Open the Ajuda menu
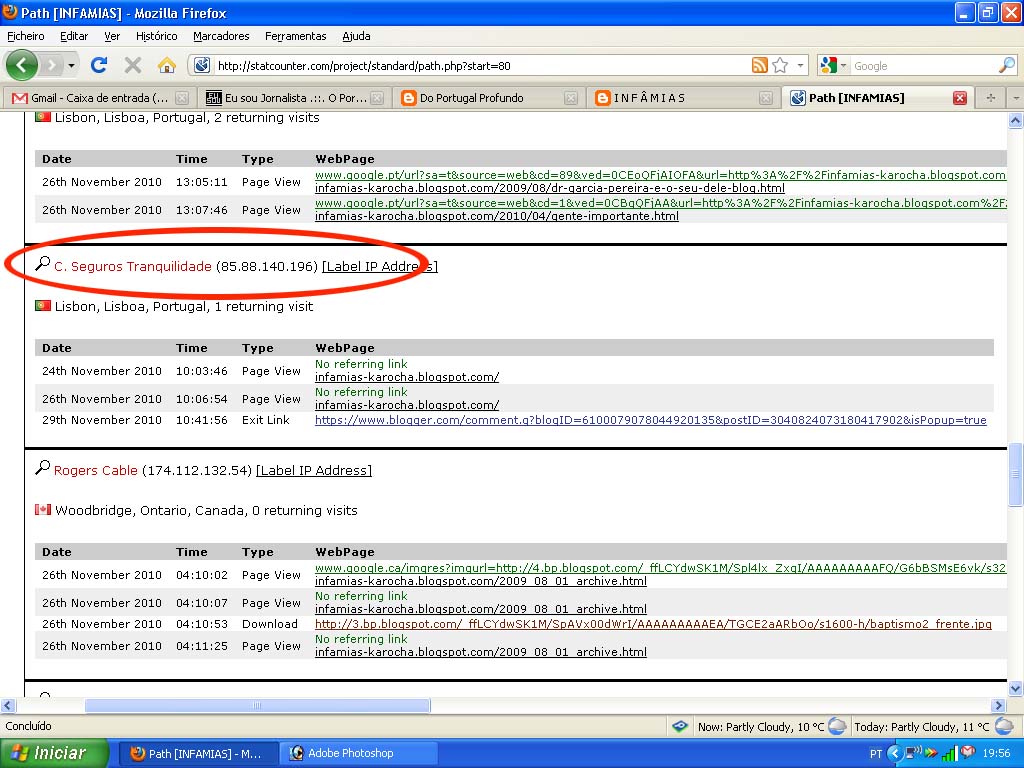Screen dimensions: 1024x768 pos(356,36)
